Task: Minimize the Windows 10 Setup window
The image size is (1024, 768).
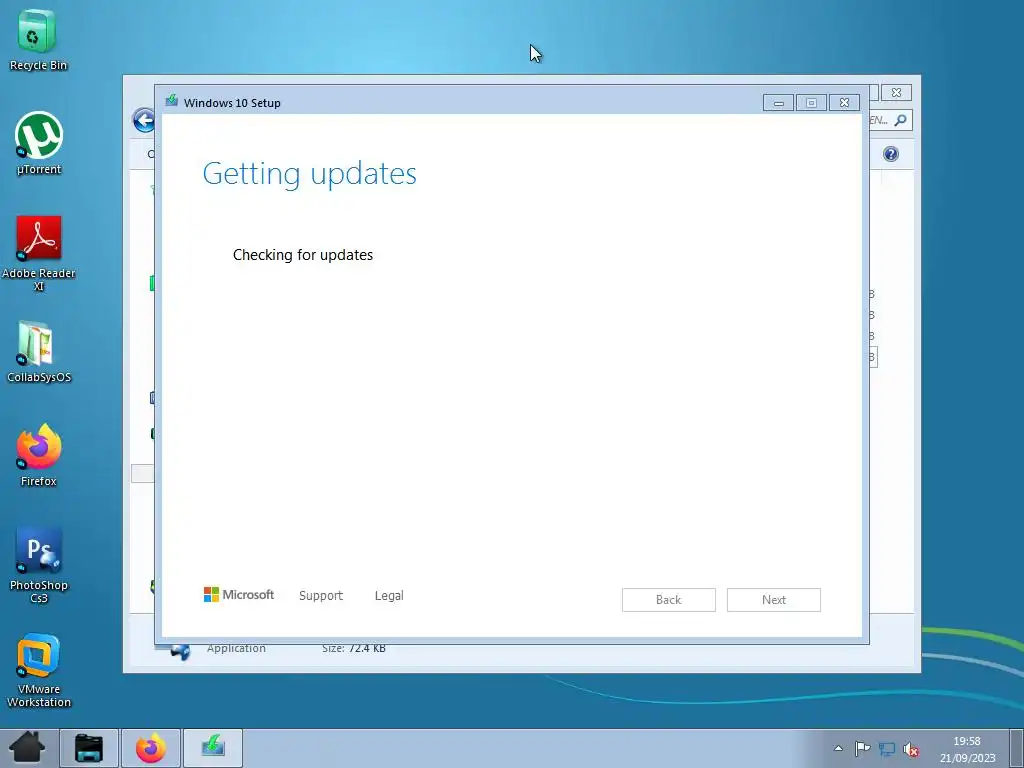Action: point(778,103)
